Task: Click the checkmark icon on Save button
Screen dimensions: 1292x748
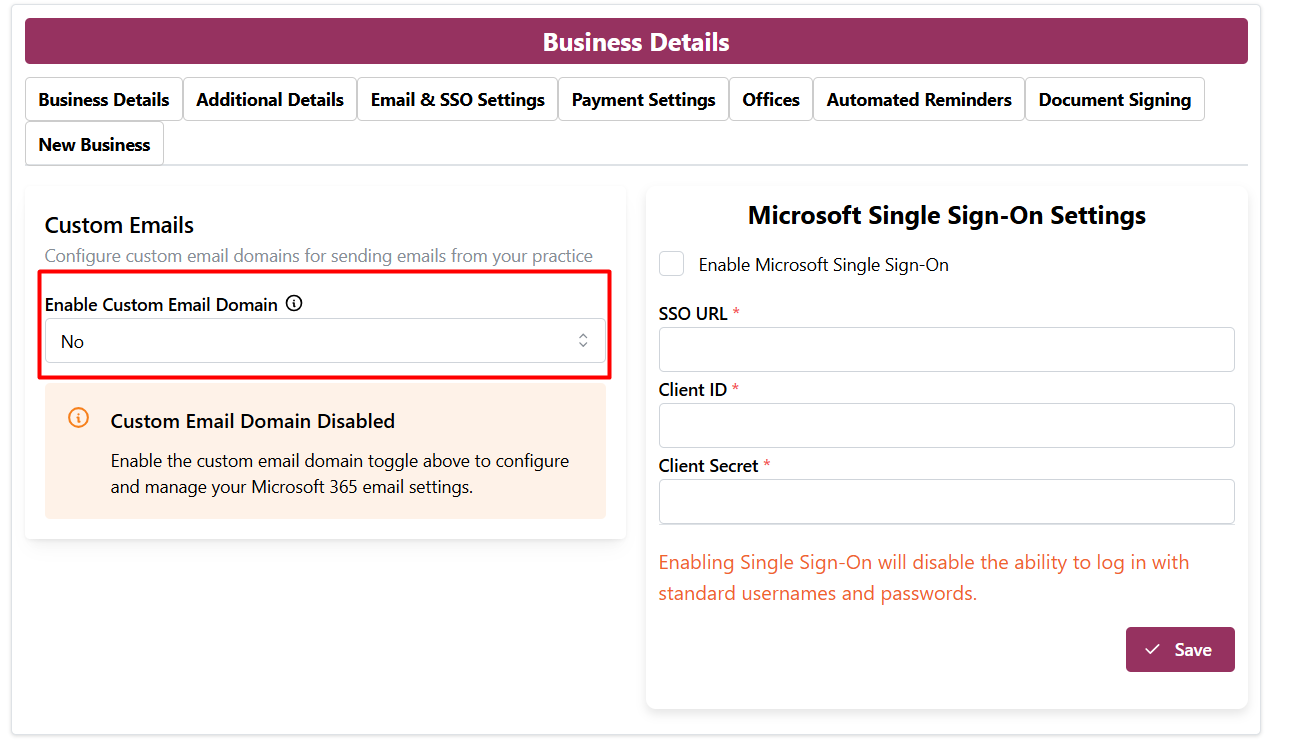Action: click(1153, 650)
